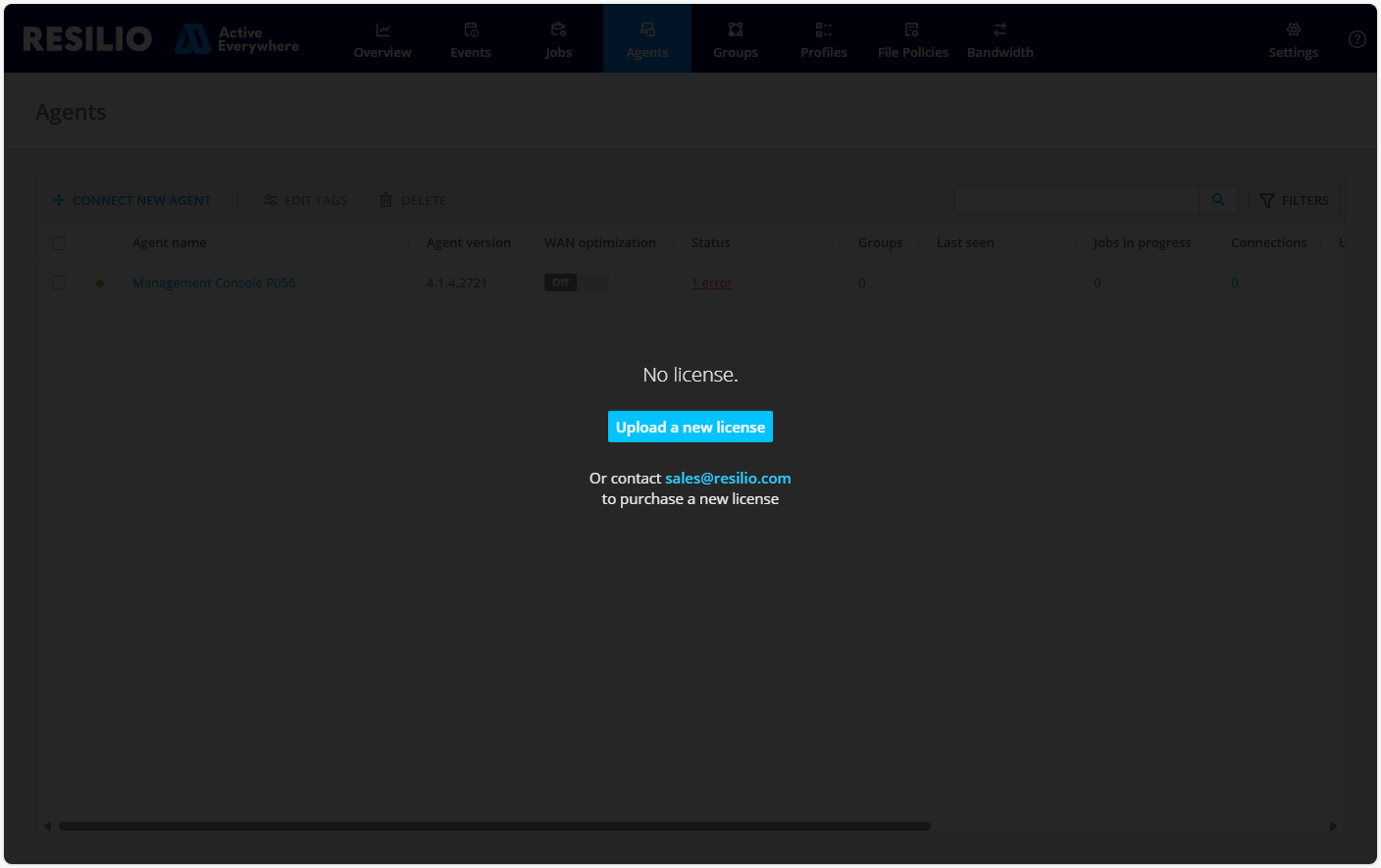This screenshot has width=1381, height=868.
Task: Click the search magnifier icon
Action: tap(1218, 200)
